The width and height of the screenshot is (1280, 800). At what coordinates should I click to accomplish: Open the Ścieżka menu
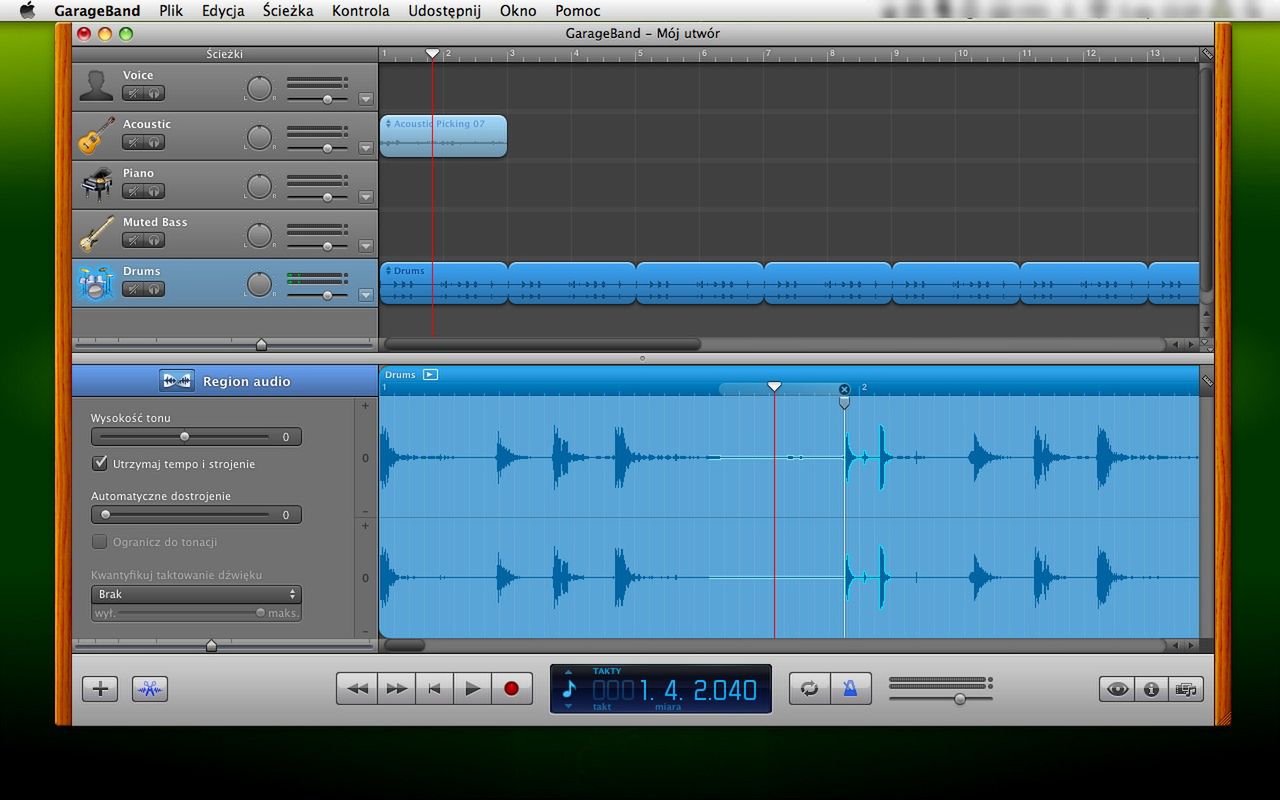288,11
